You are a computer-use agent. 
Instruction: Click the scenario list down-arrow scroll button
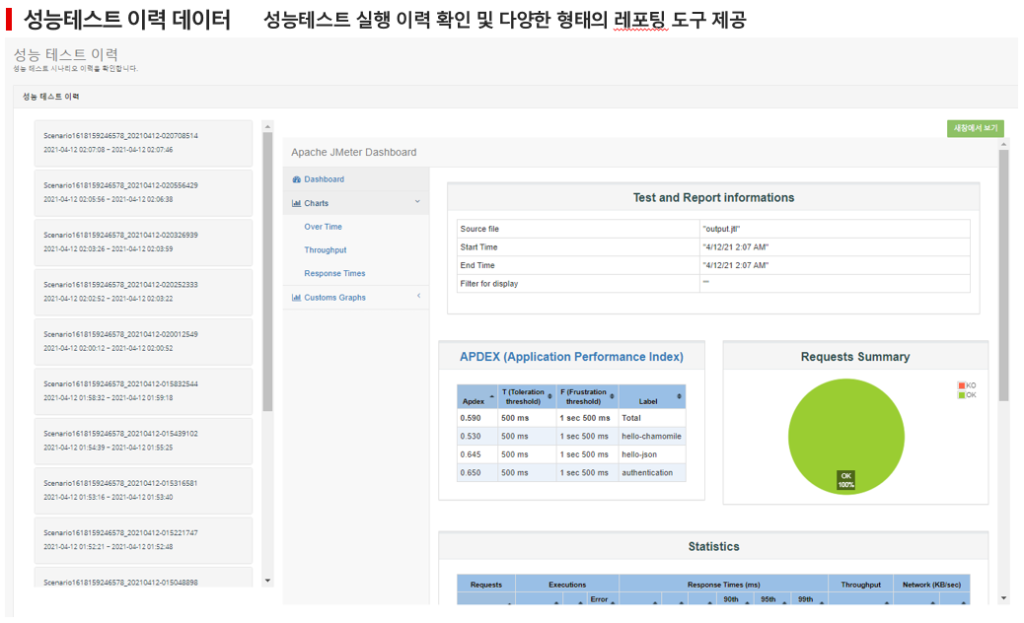[267, 581]
